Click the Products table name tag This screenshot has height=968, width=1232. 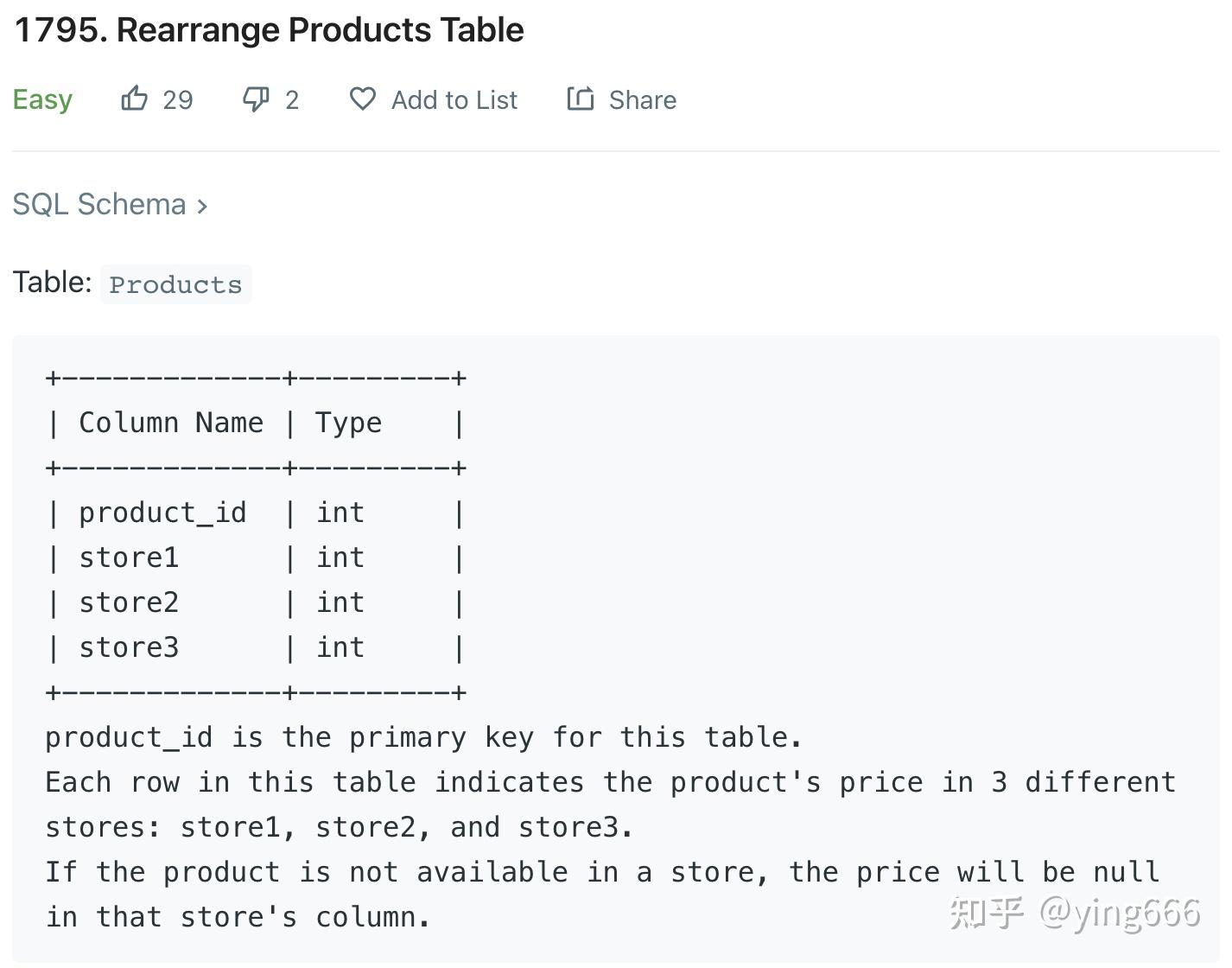coord(175,283)
